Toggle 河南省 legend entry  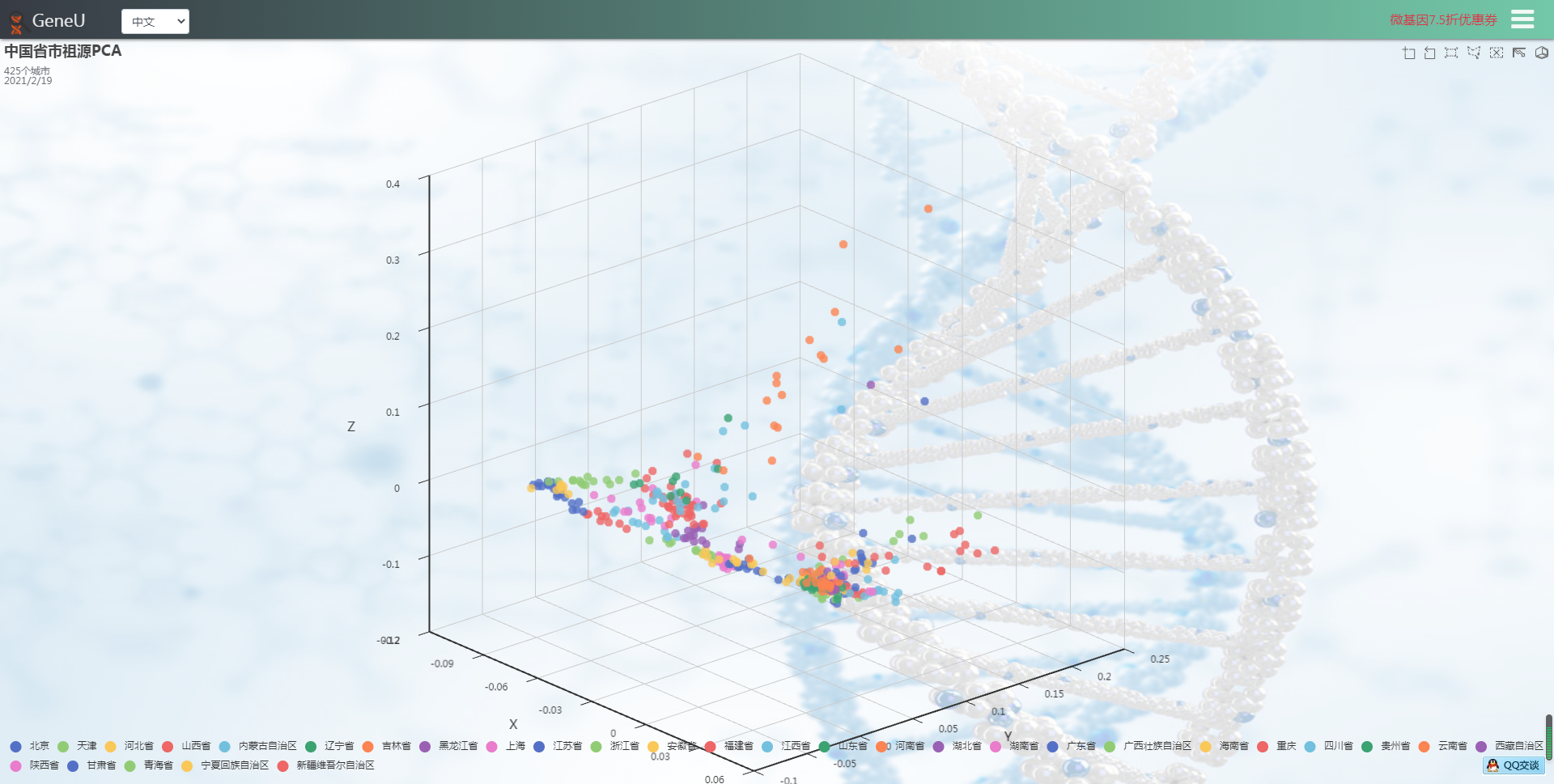900,746
